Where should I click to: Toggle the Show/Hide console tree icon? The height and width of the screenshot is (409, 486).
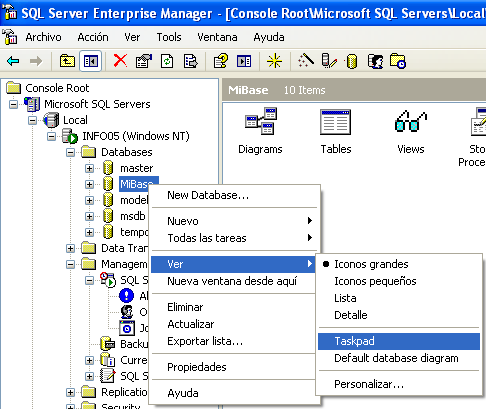click(91, 61)
